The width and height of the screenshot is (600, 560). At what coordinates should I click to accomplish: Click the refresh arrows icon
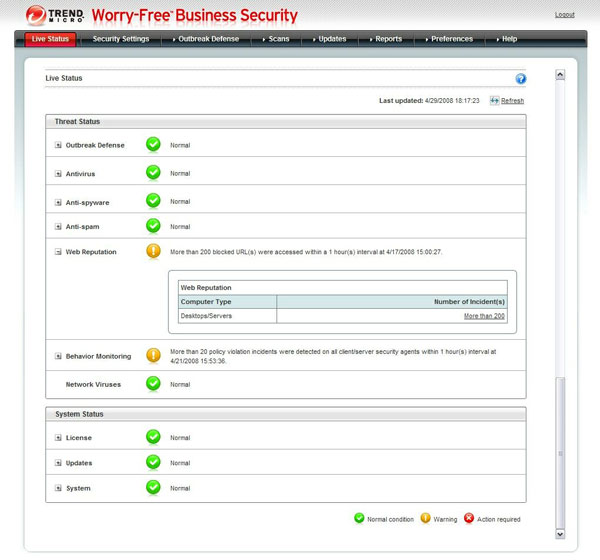click(x=494, y=101)
